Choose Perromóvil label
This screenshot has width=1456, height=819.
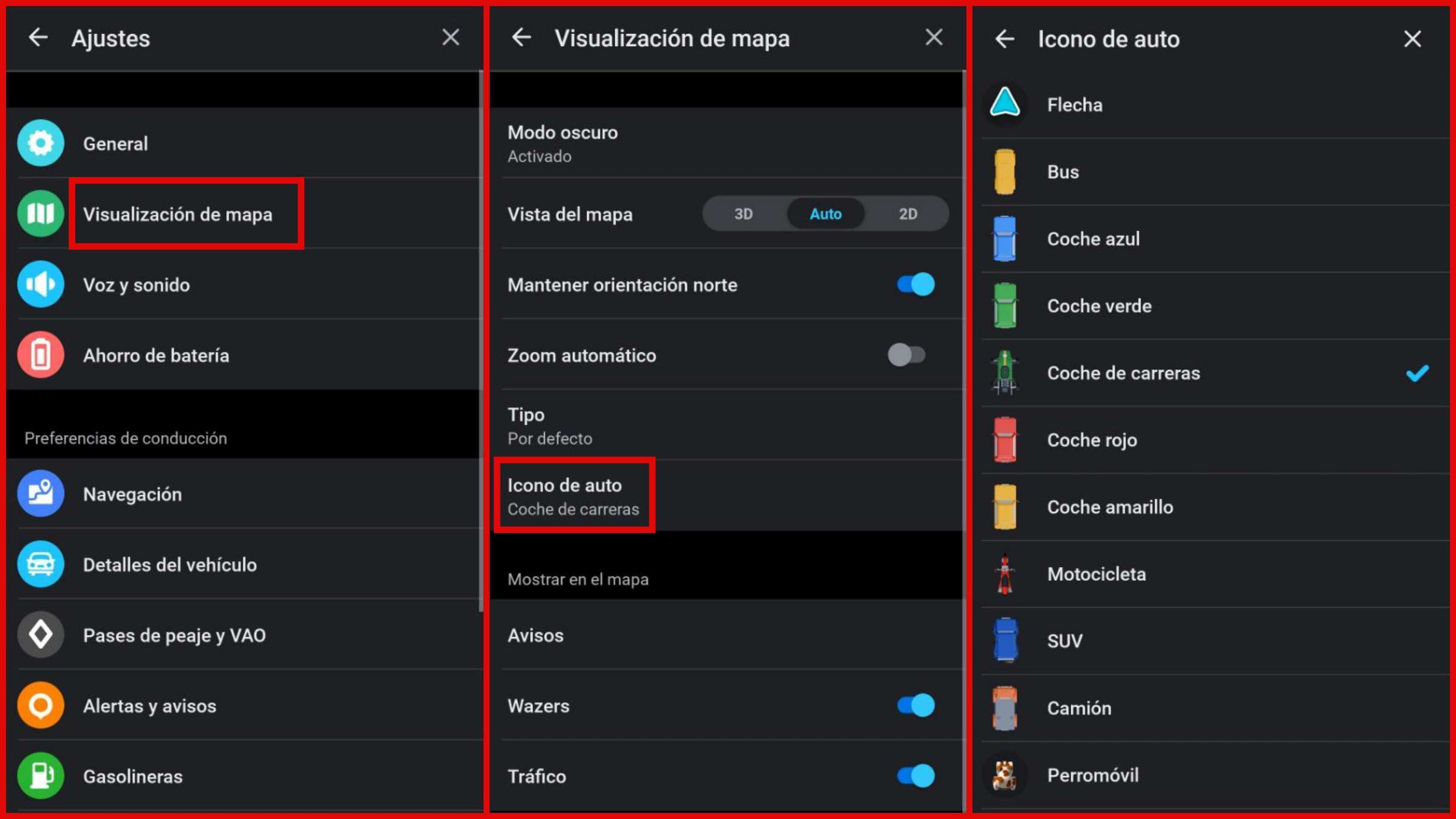(x=1093, y=775)
